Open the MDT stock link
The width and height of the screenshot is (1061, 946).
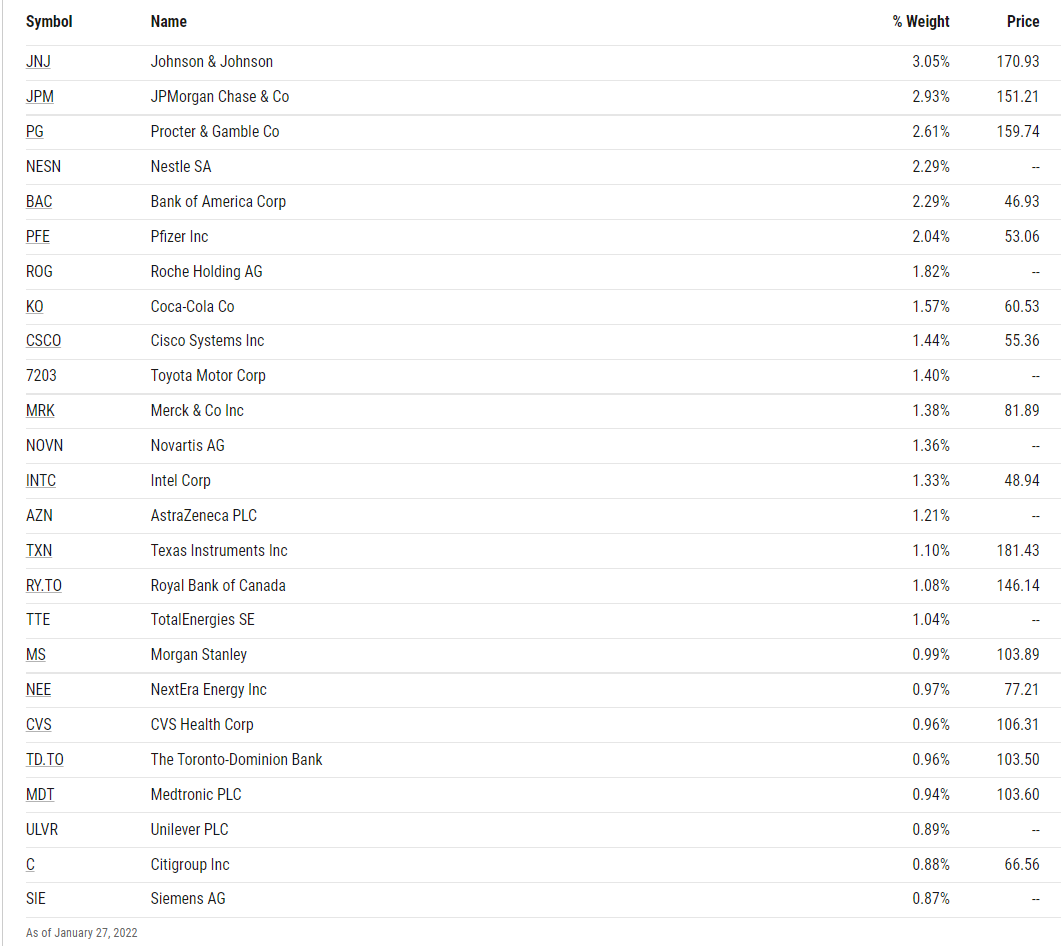tap(40, 794)
